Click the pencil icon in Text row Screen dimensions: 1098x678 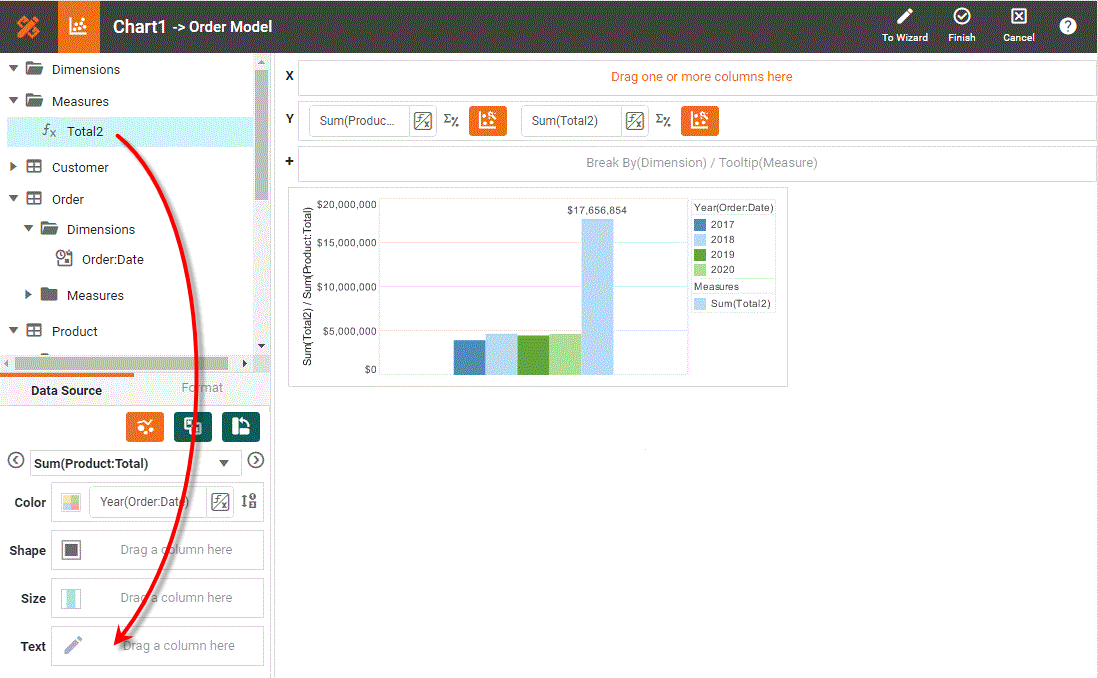pyautogui.click(x=72, y=646)
